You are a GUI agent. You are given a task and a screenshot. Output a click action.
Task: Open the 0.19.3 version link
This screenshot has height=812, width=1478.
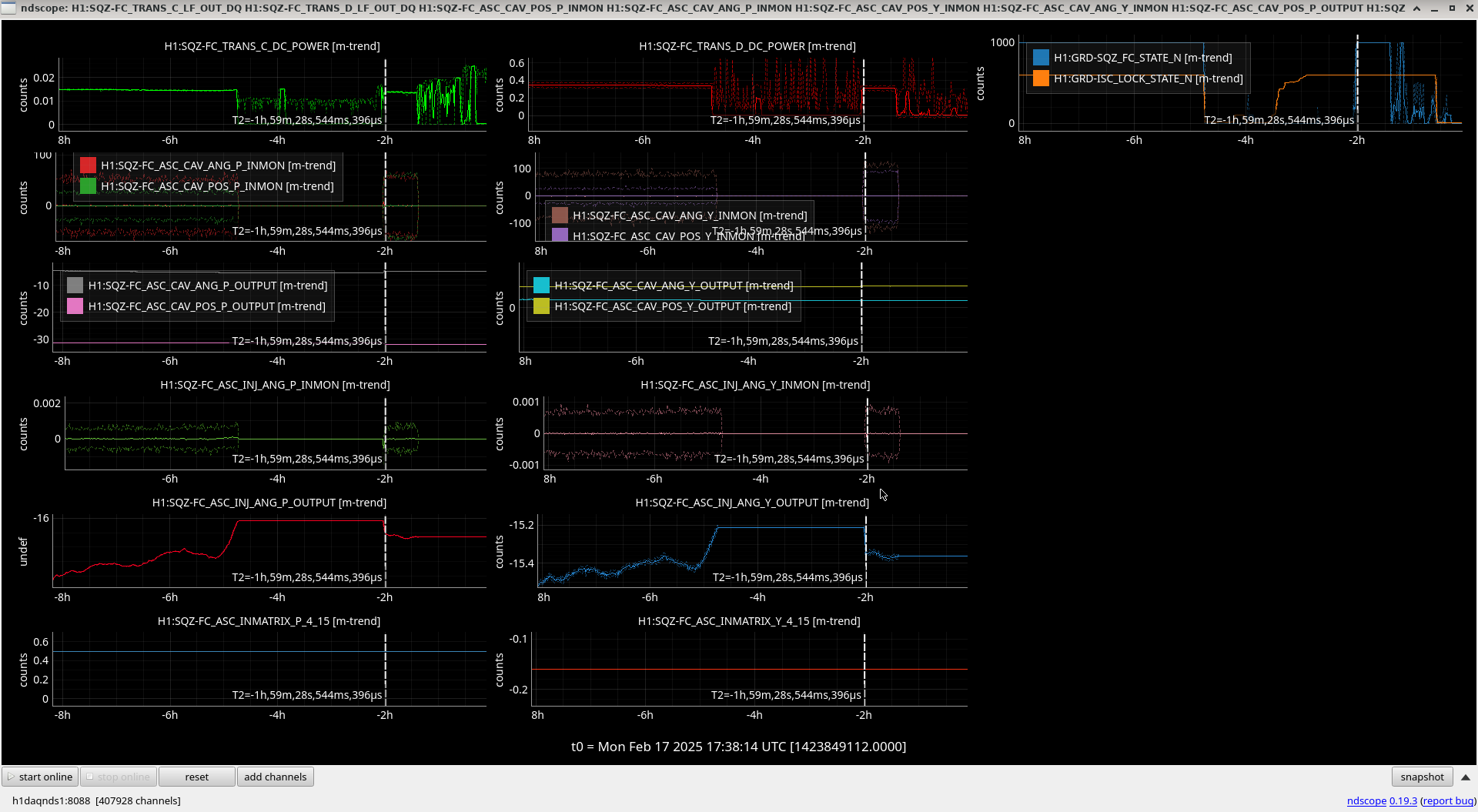(1403, 800)
